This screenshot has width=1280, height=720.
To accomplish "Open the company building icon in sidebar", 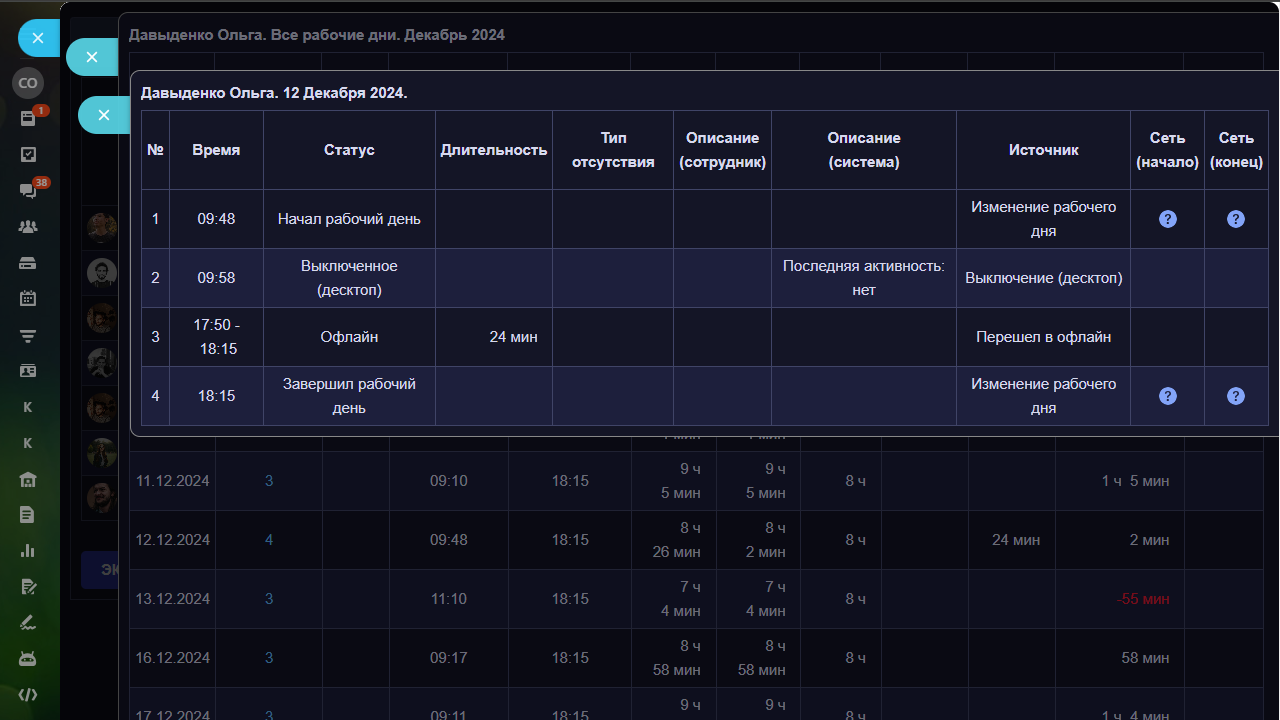I will coord(28,479).
